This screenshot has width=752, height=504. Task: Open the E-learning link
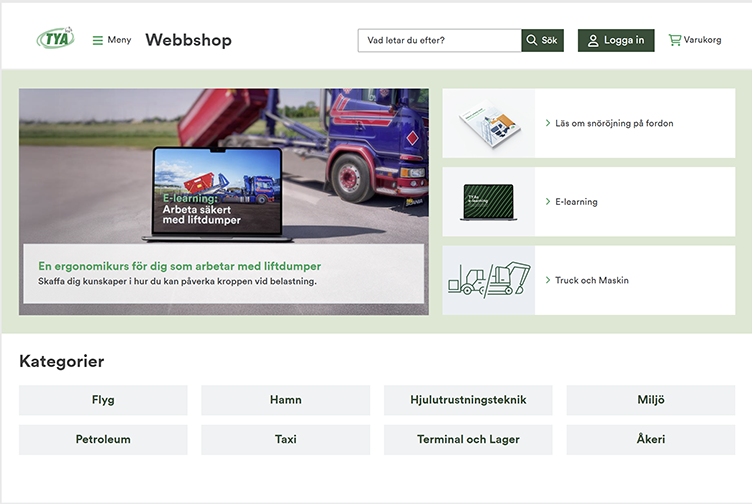pos(576,202)
